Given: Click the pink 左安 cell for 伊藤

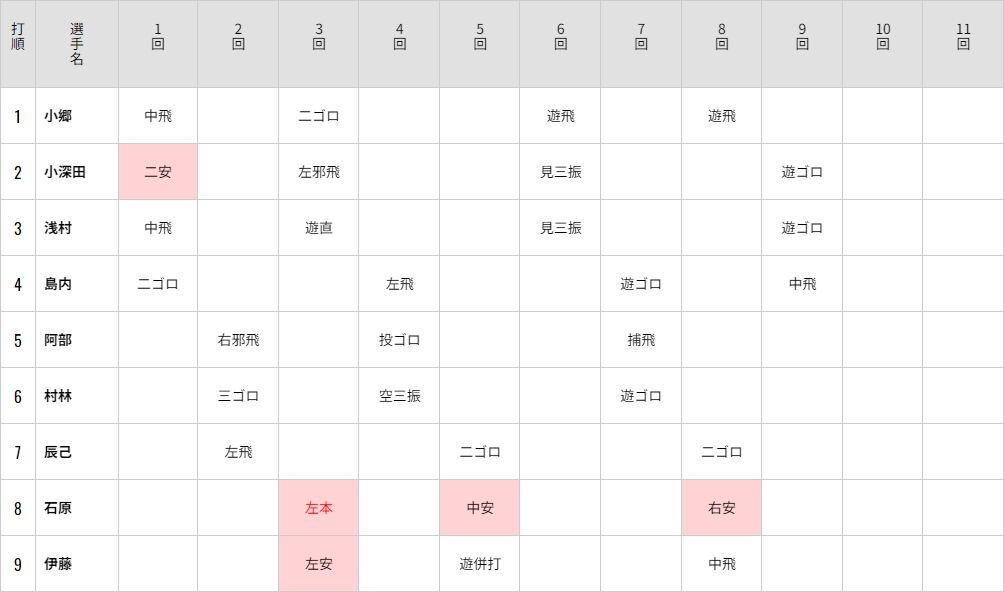Looking at the screenshot, I should click(318, 564).
